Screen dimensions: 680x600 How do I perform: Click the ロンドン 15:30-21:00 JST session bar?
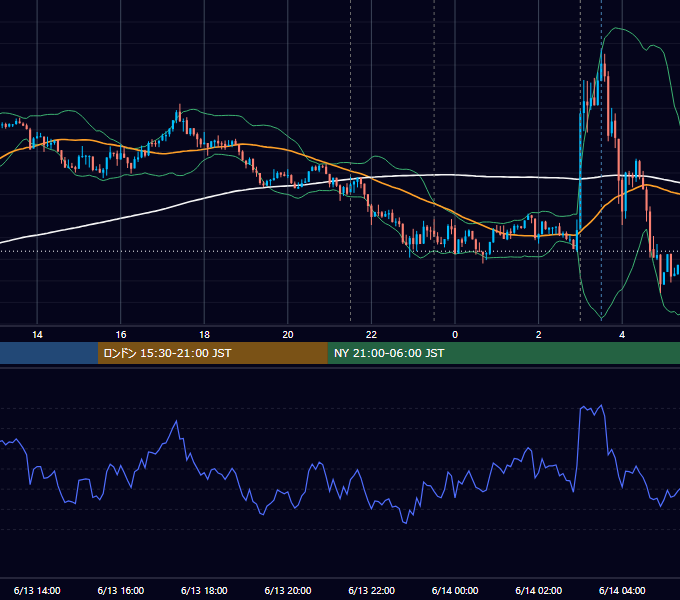click(x=212, y=353)
